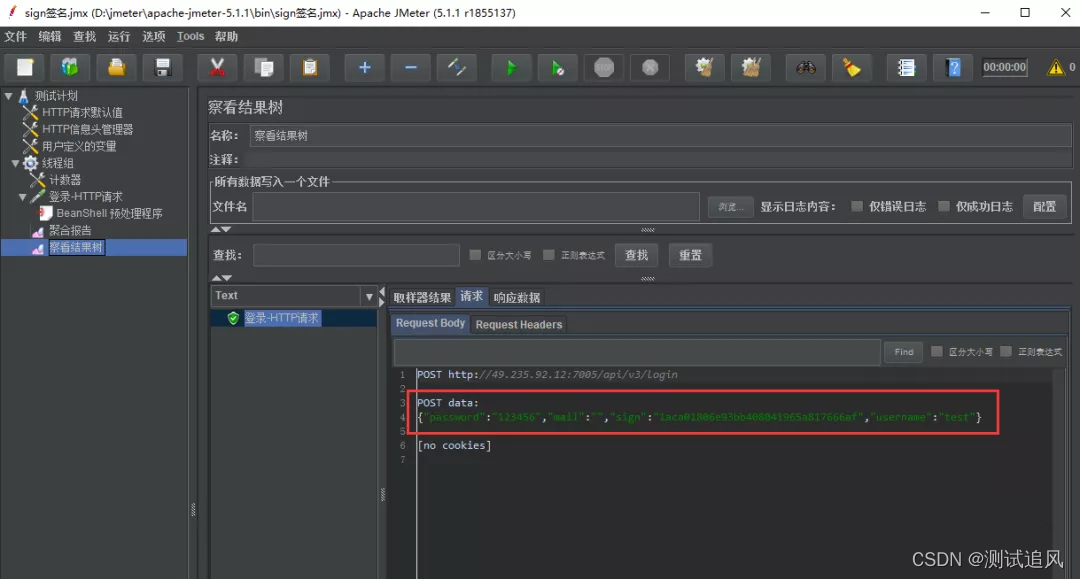Click the New test plan toolbar icon
This screenshot has width=1080, height=579.
pyautogui.click(x=25, y=67)
